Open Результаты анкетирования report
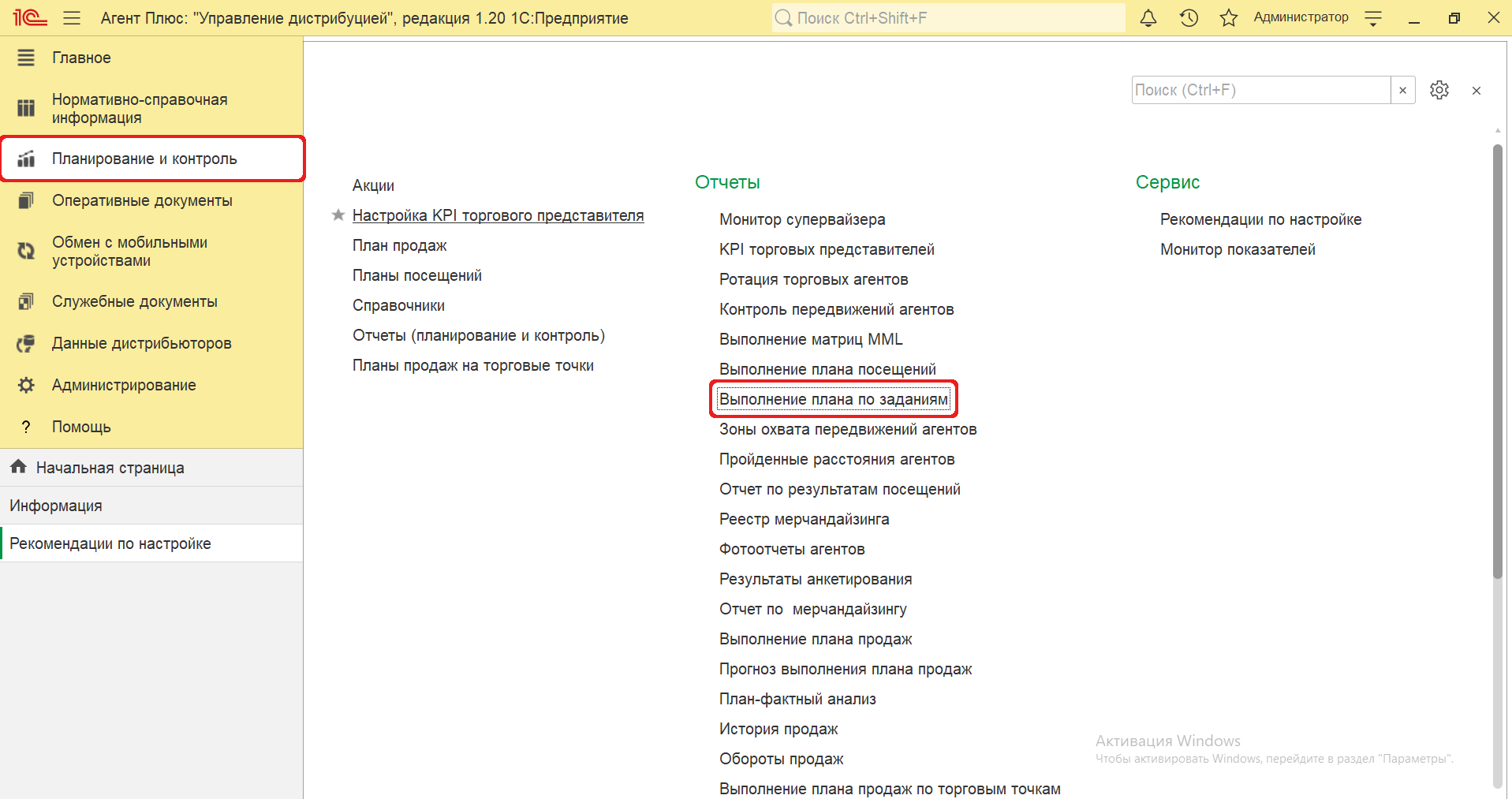The image size is (1512, 799). pos(816,579)
